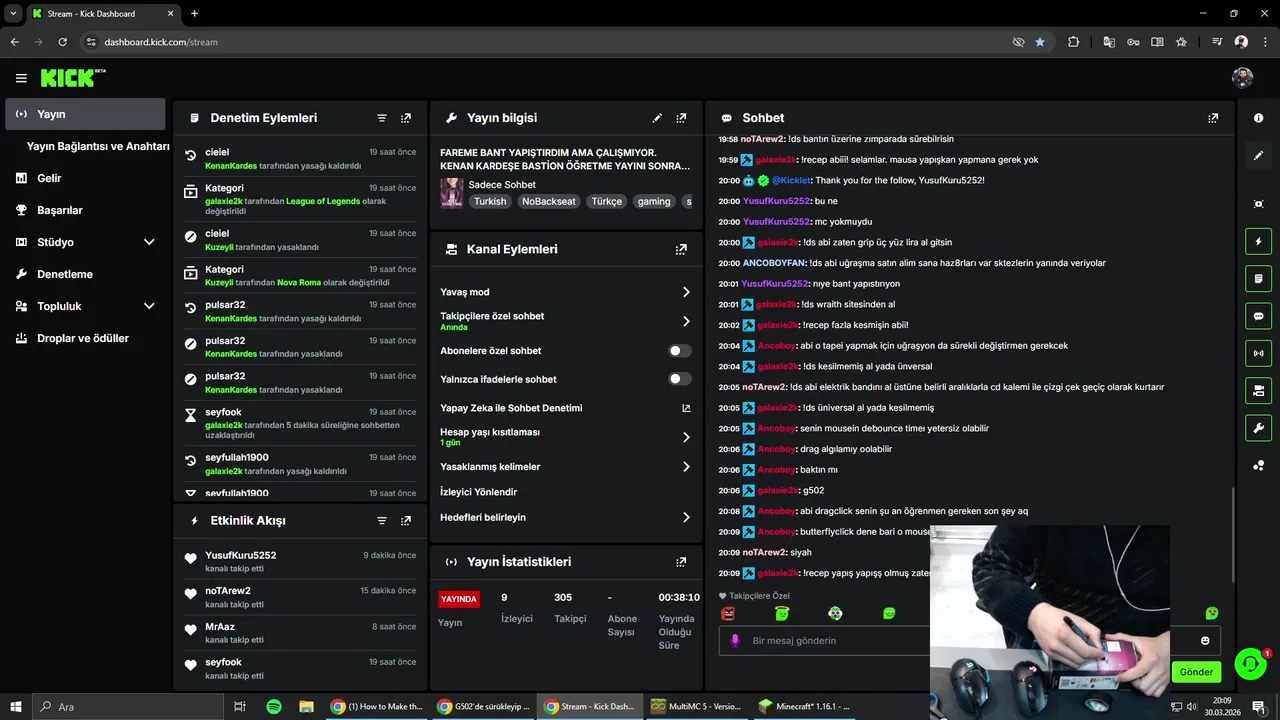This screenshot has height=720, width=1280.
Task: Open the profile avatar at top right
Action: (x=1242, y=78)
